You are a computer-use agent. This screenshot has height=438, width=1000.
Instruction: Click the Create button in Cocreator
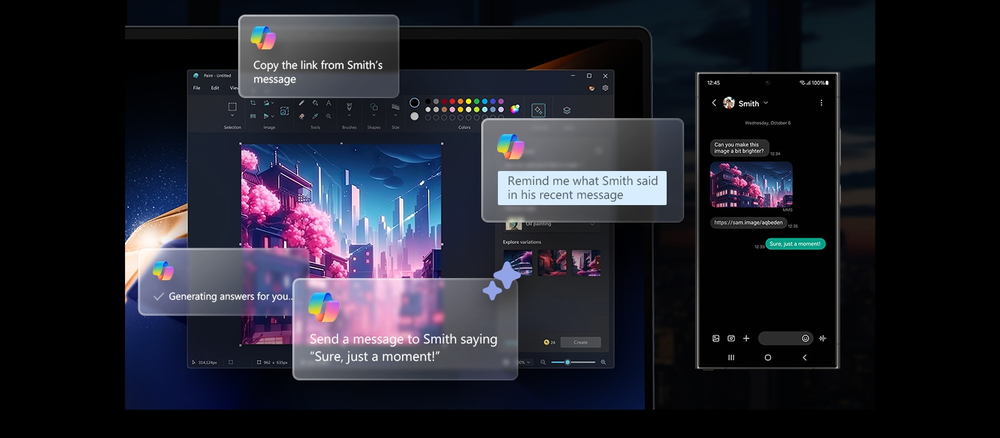click(x=580, y=342)
